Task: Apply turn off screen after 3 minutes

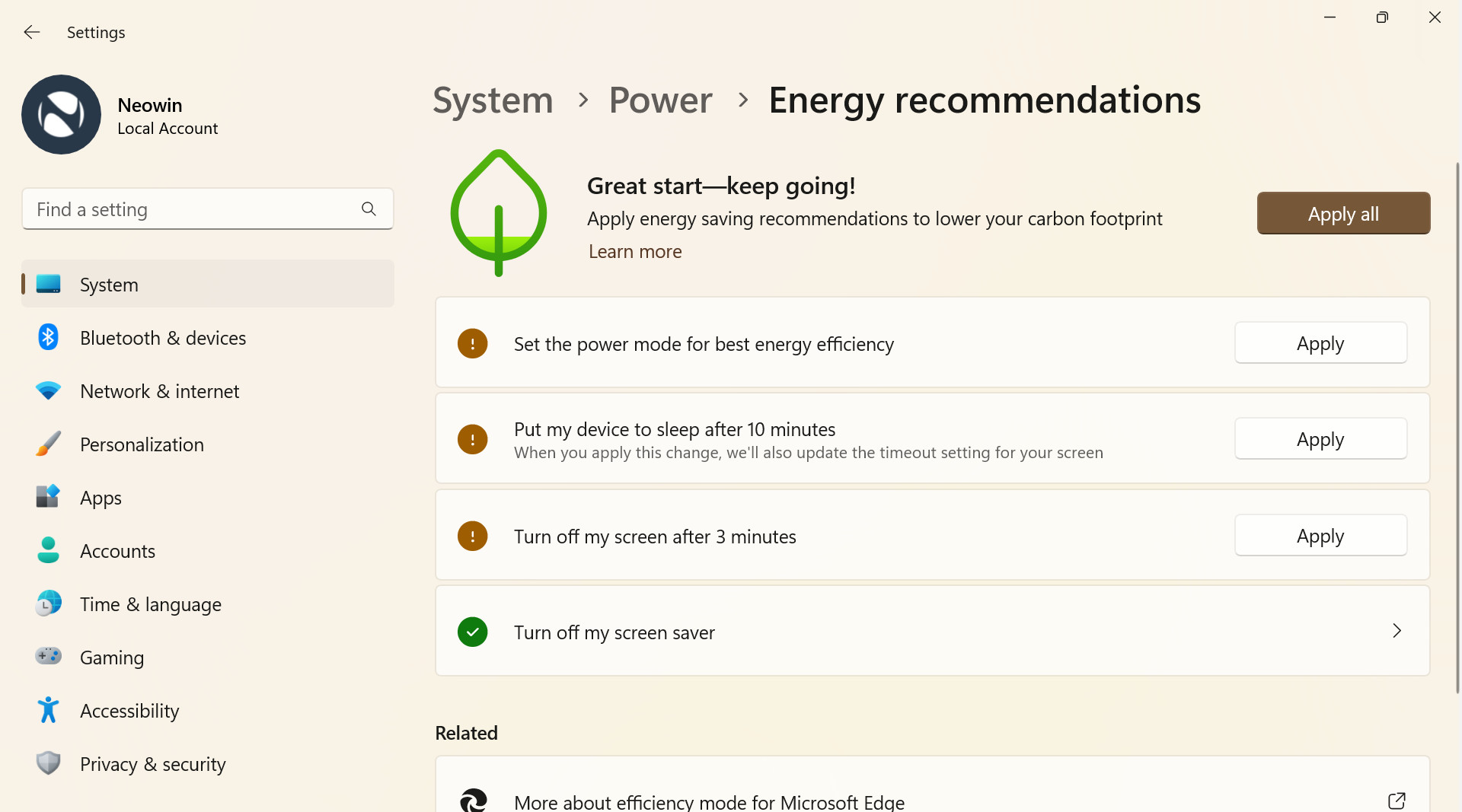Action: point(1320,536)
